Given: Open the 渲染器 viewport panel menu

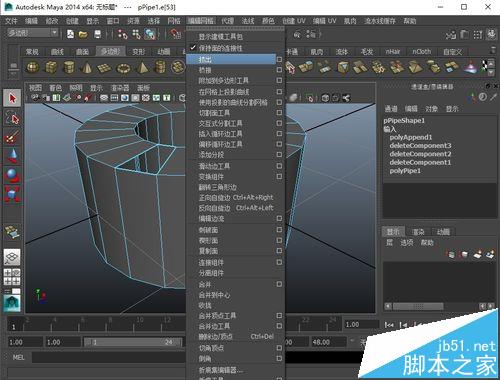Looking at the screenshot, I should [120, 88].
